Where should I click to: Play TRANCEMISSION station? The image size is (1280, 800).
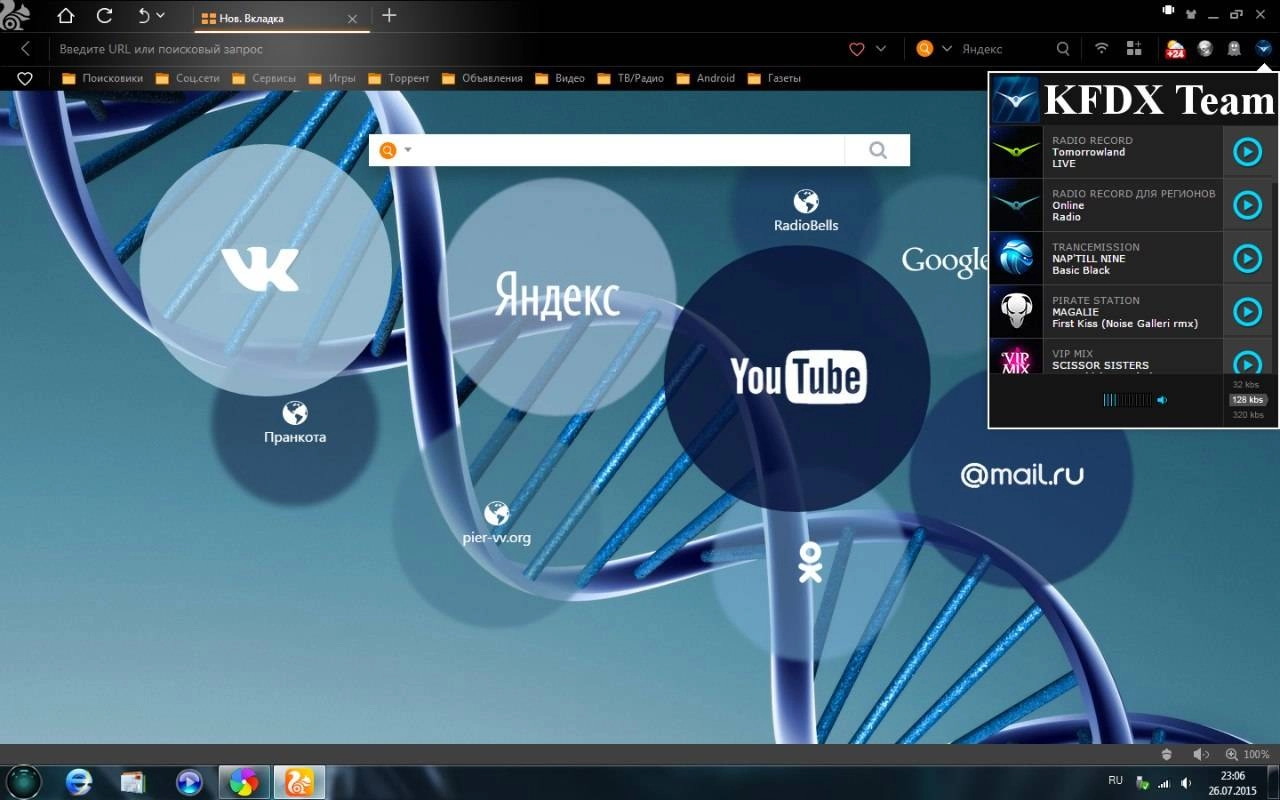click(x=1247, y=258)
